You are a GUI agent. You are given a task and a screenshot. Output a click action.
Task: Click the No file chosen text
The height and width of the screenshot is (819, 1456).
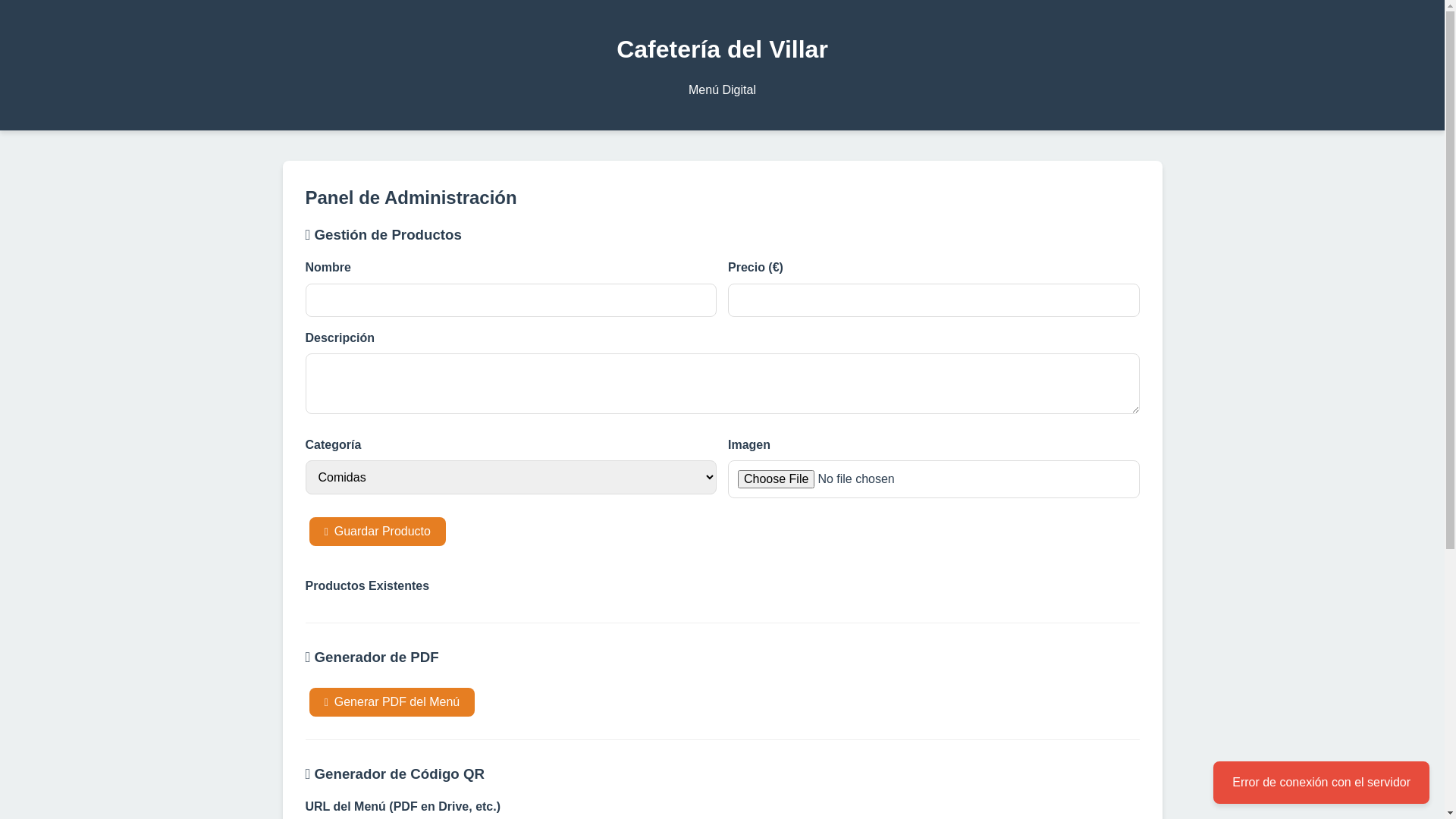855,479
